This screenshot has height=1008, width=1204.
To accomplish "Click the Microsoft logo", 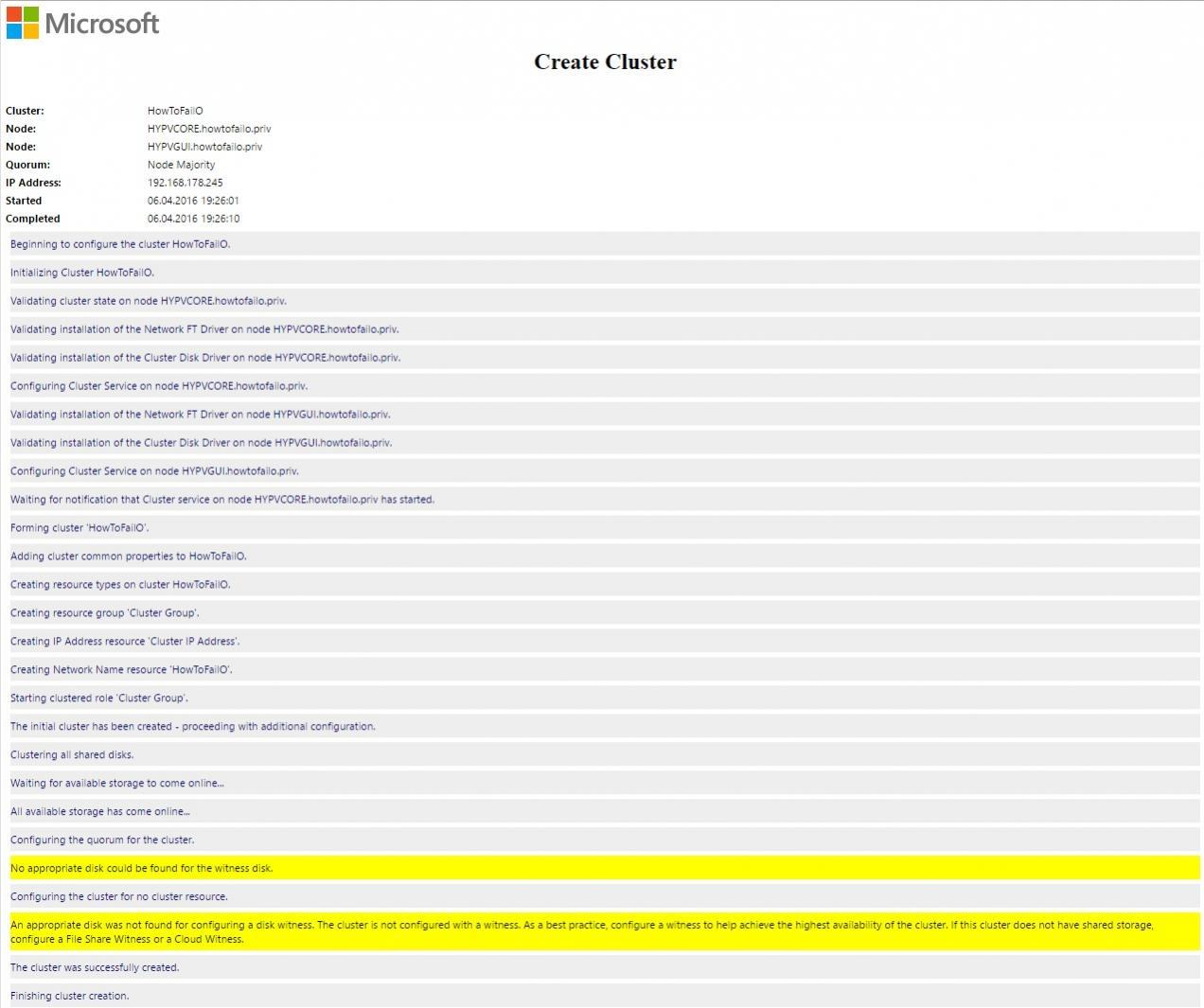I will click(83, 23).
